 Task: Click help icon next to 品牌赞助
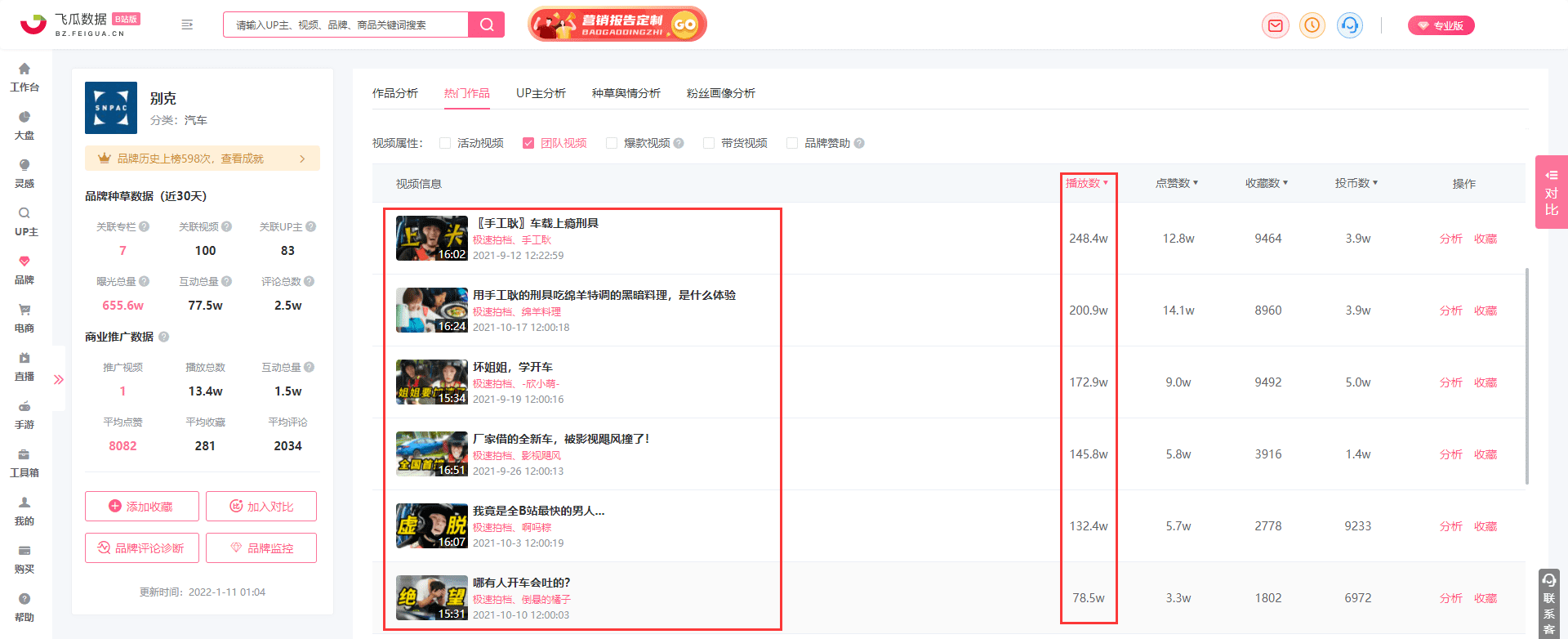[859, 143]
